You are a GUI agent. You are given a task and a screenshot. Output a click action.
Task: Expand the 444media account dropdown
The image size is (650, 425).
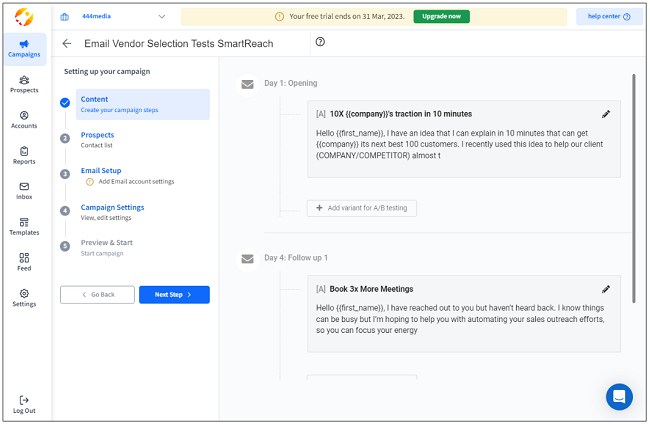(162, 17)
